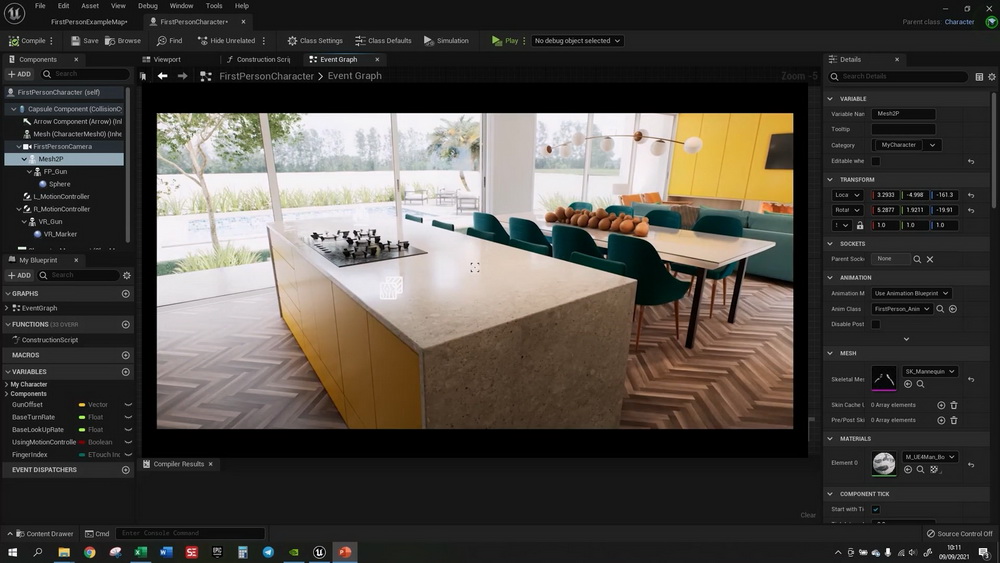Open the Tools menu
1000x563 pixels.
[214, 6]
